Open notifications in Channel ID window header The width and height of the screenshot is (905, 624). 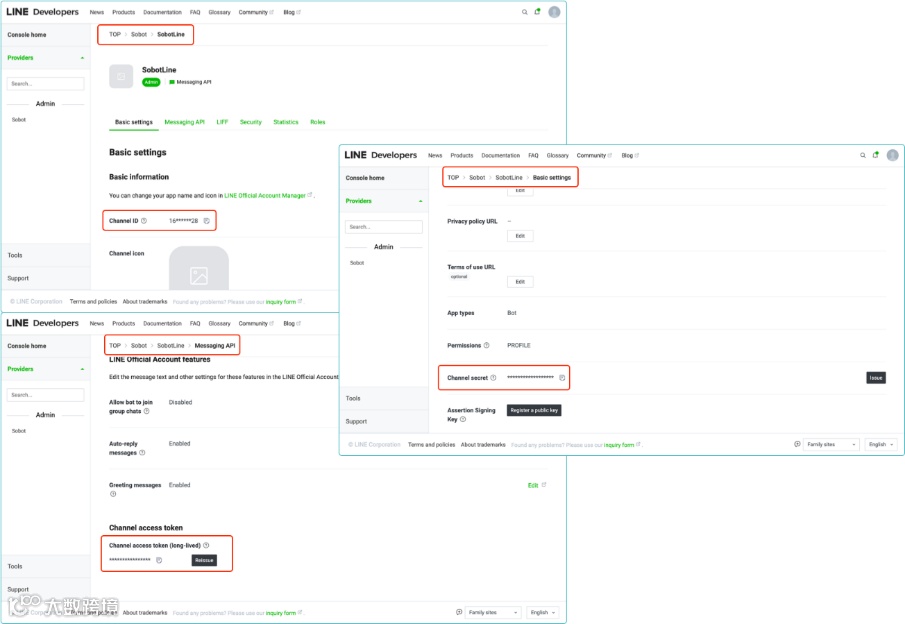pos(537,12)
